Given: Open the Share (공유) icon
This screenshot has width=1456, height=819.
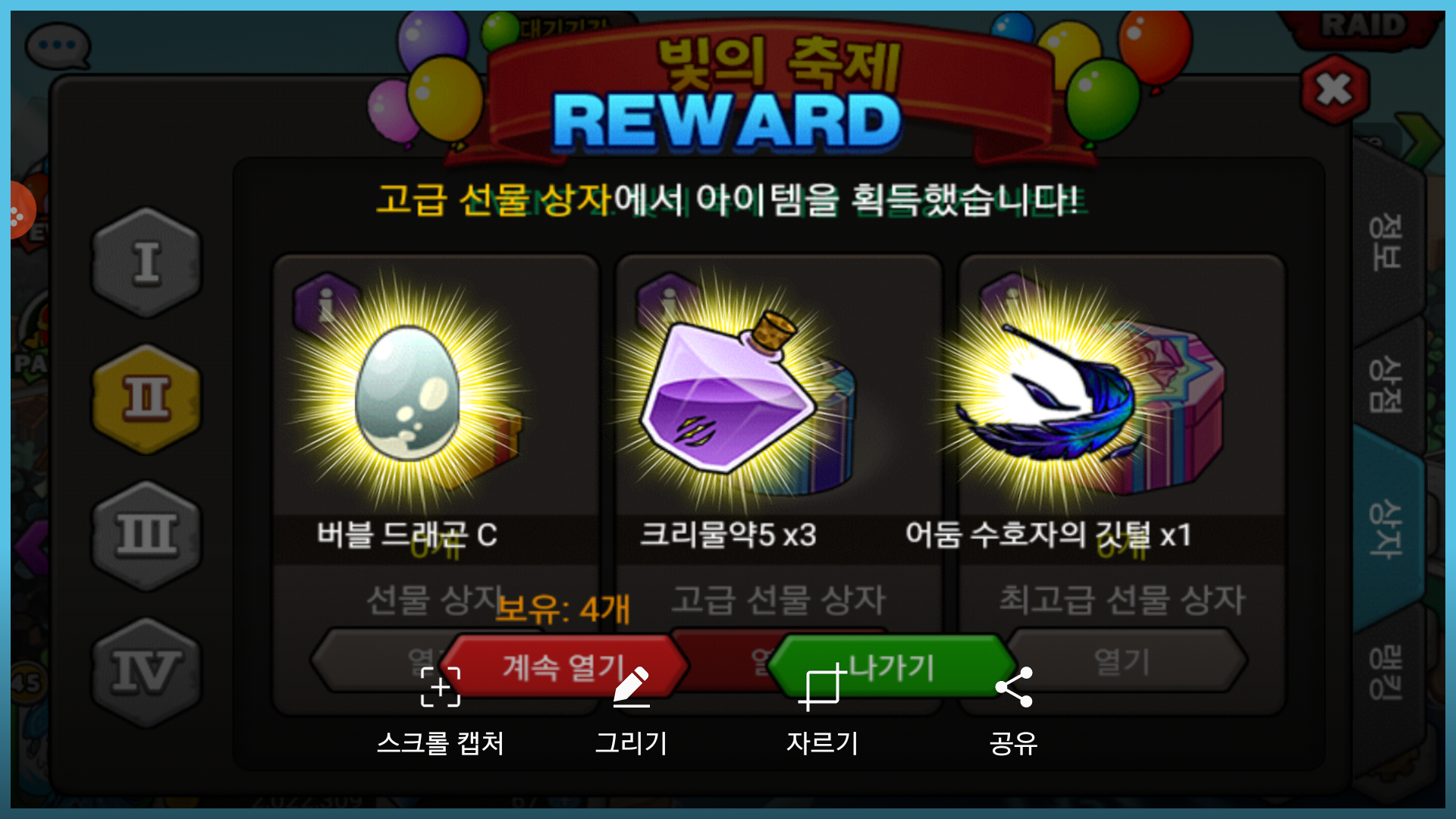Looking at the screenshot, I should pos(1014,687).
